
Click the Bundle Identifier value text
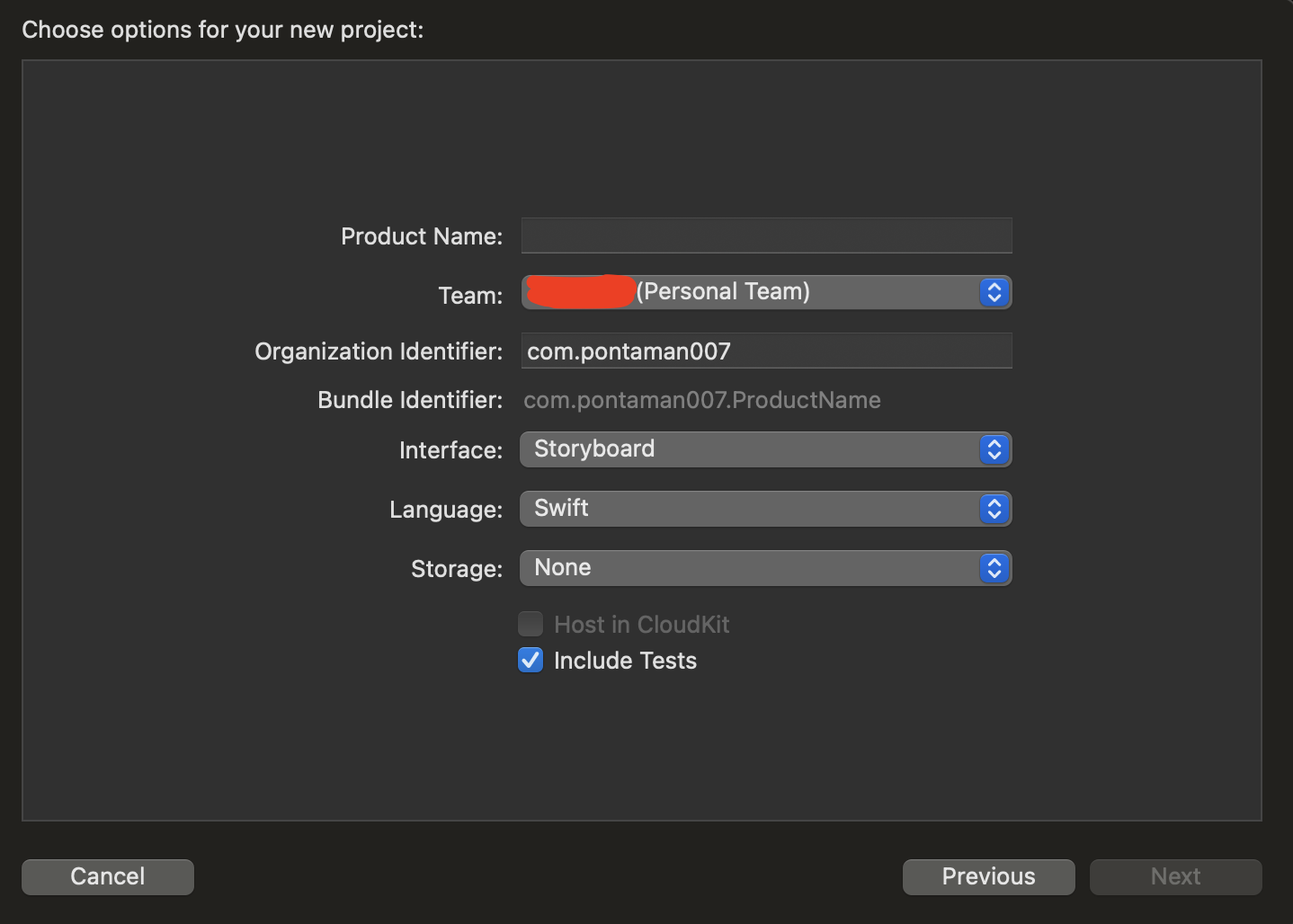[x=701, y=400]
